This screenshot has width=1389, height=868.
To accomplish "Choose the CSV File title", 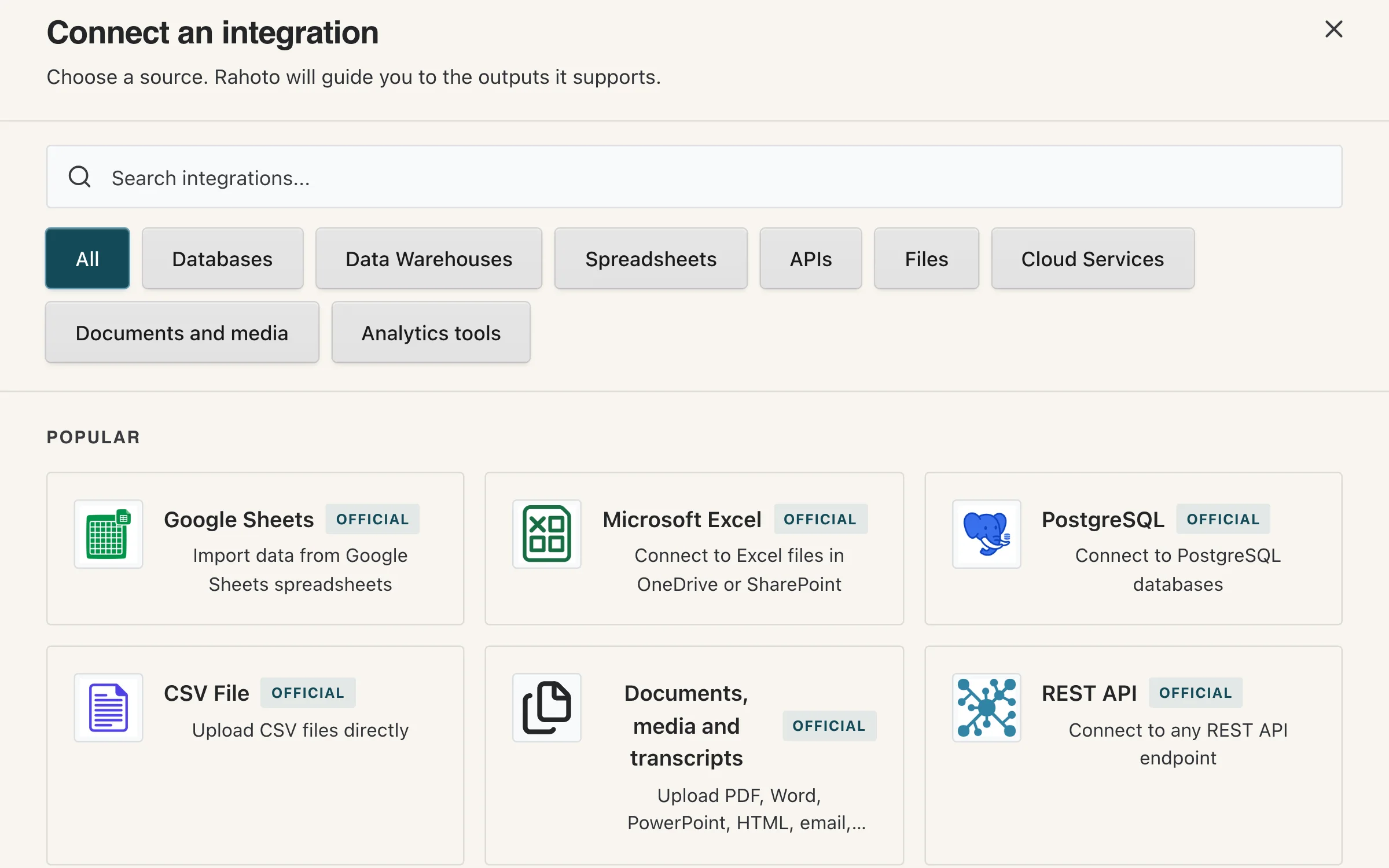I will pyautogui.click(x=207, y=693).
